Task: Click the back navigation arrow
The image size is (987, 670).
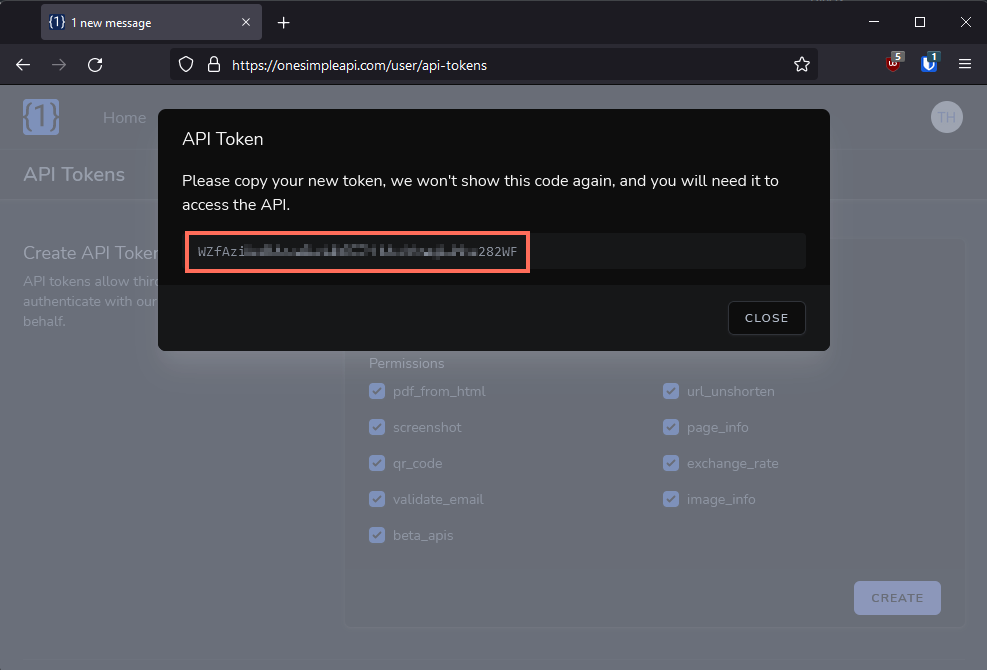Action: click(x=22, y=64)
